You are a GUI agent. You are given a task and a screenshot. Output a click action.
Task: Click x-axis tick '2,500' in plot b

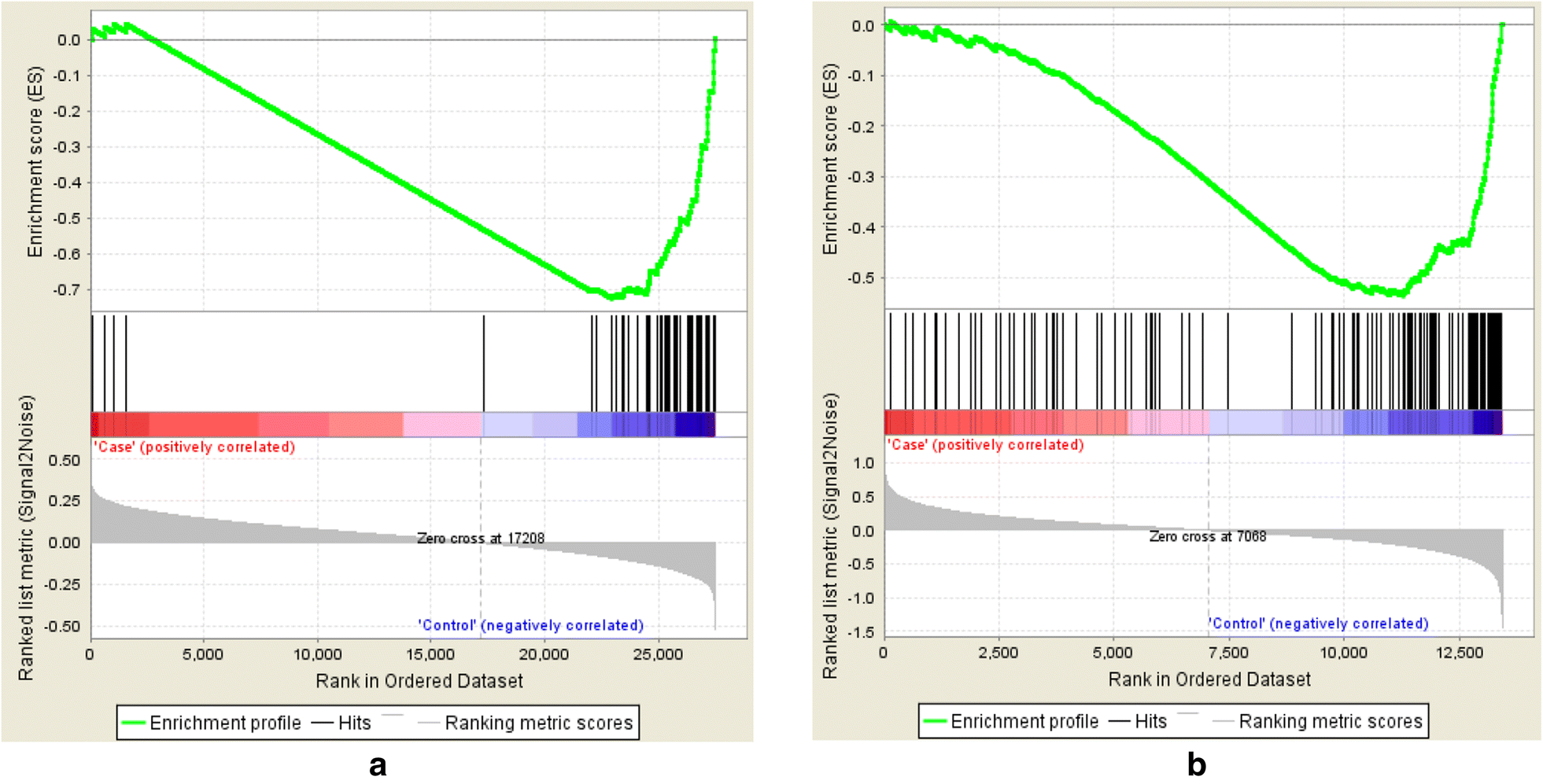(x=999, y=653)
